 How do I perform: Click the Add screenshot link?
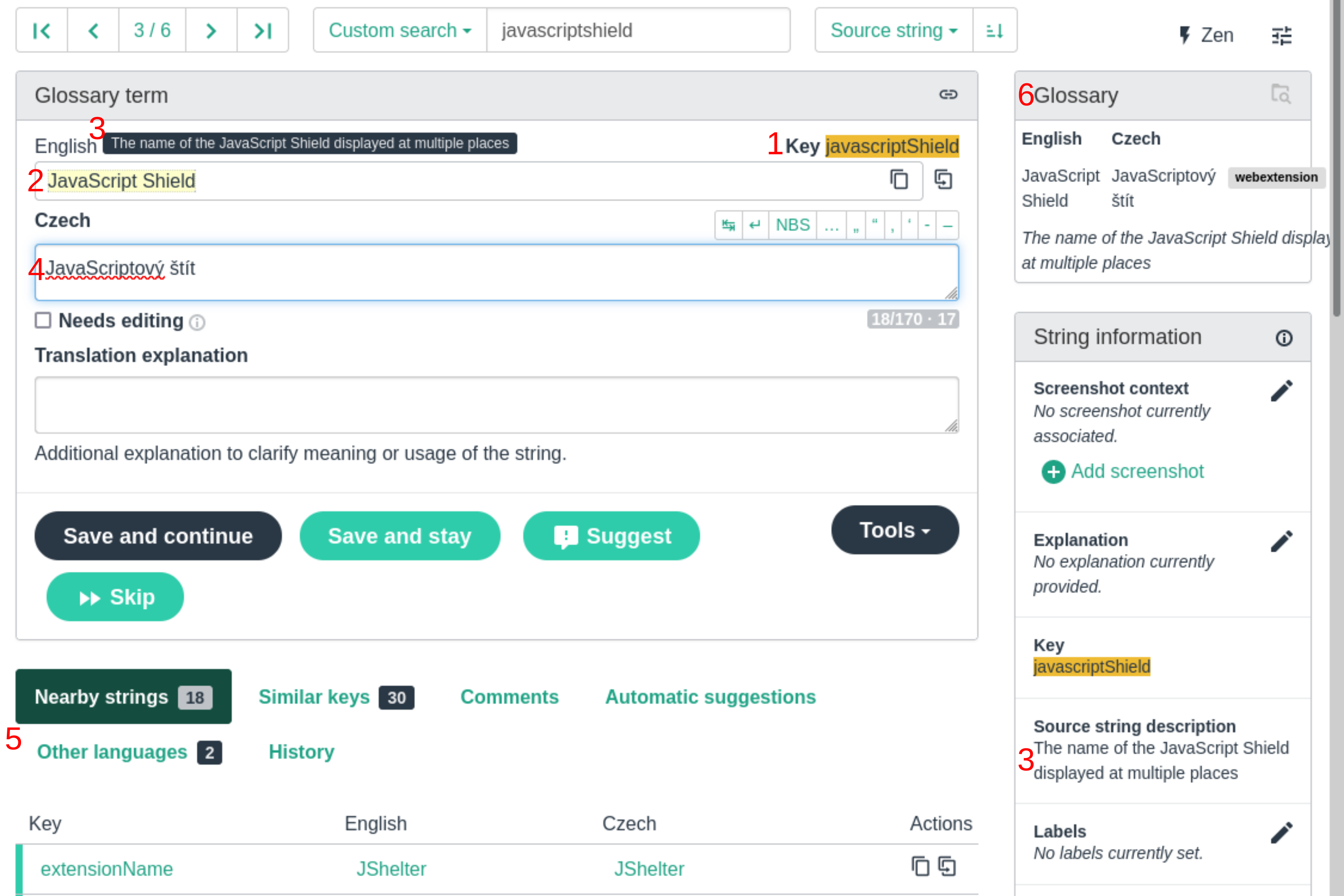click(x=1122, y=471)
